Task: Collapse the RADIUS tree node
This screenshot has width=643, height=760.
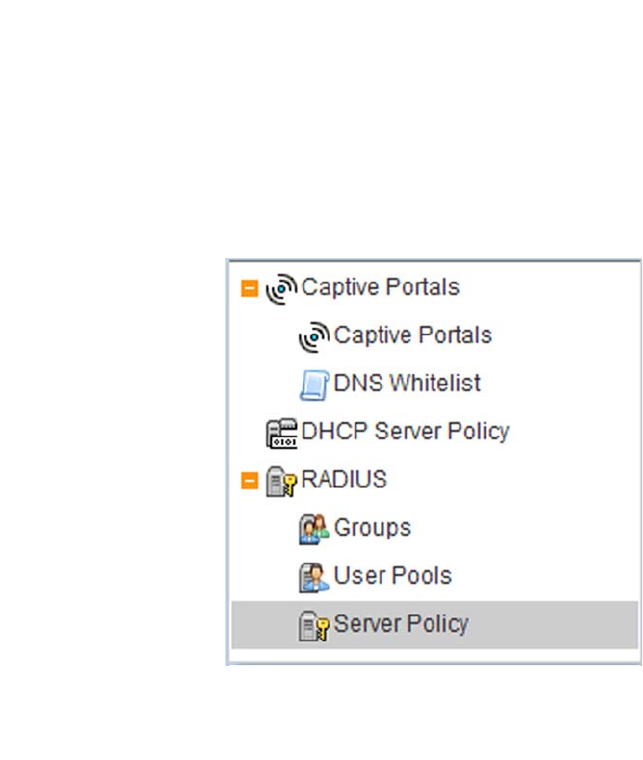Action: (x=249, y=481)
